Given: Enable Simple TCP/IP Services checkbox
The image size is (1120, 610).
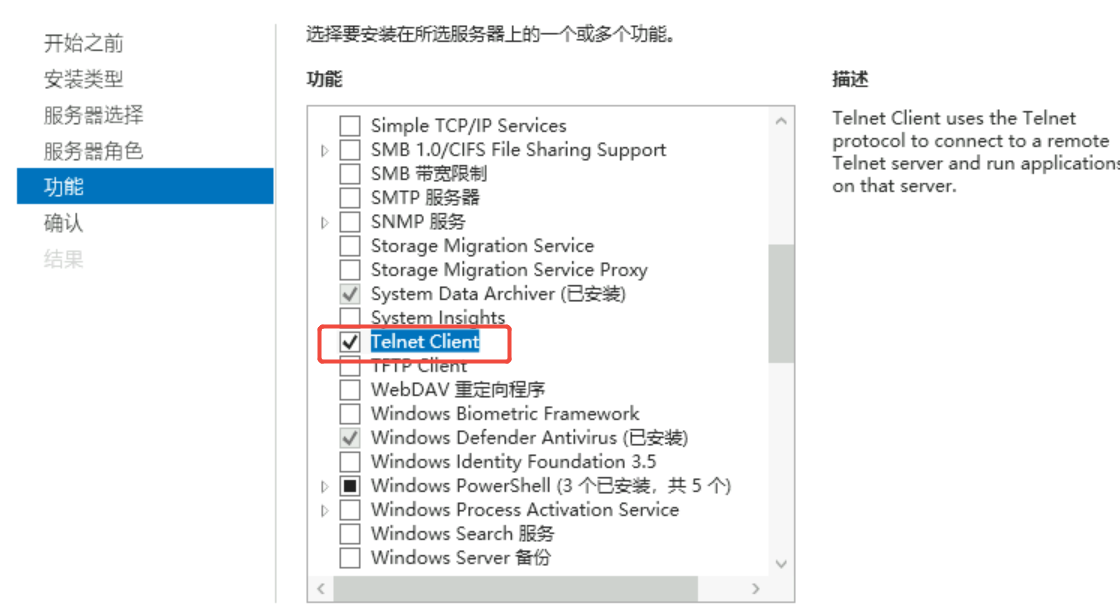Looking at the screenshot, I should pyautogui.click(x=350, y=126).
